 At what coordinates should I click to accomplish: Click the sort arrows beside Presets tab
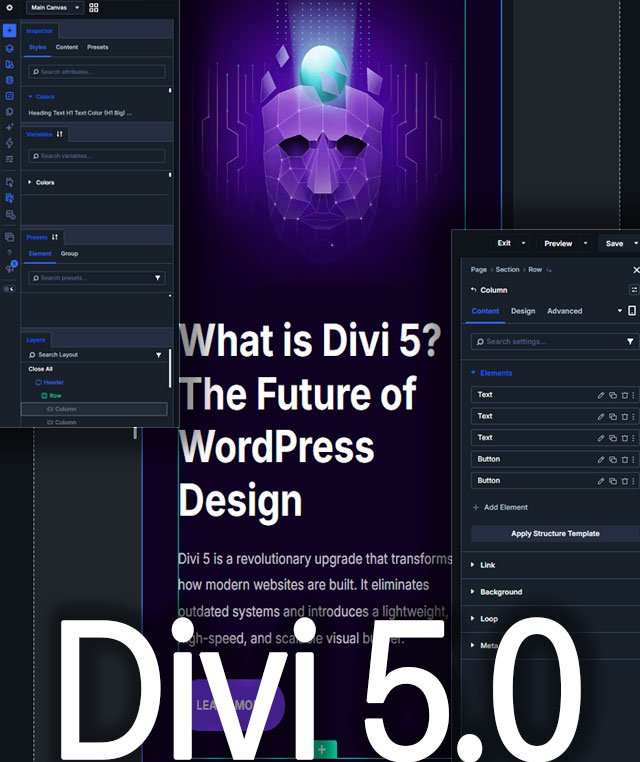point(54,237)
